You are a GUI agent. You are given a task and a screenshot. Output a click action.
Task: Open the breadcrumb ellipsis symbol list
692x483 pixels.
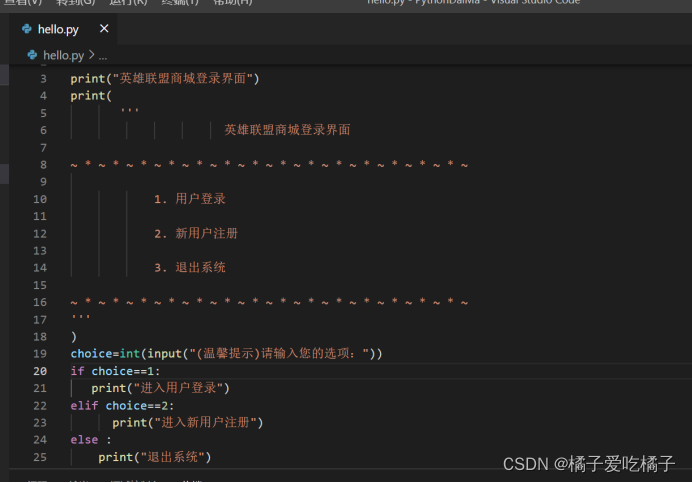pos(102,56)
